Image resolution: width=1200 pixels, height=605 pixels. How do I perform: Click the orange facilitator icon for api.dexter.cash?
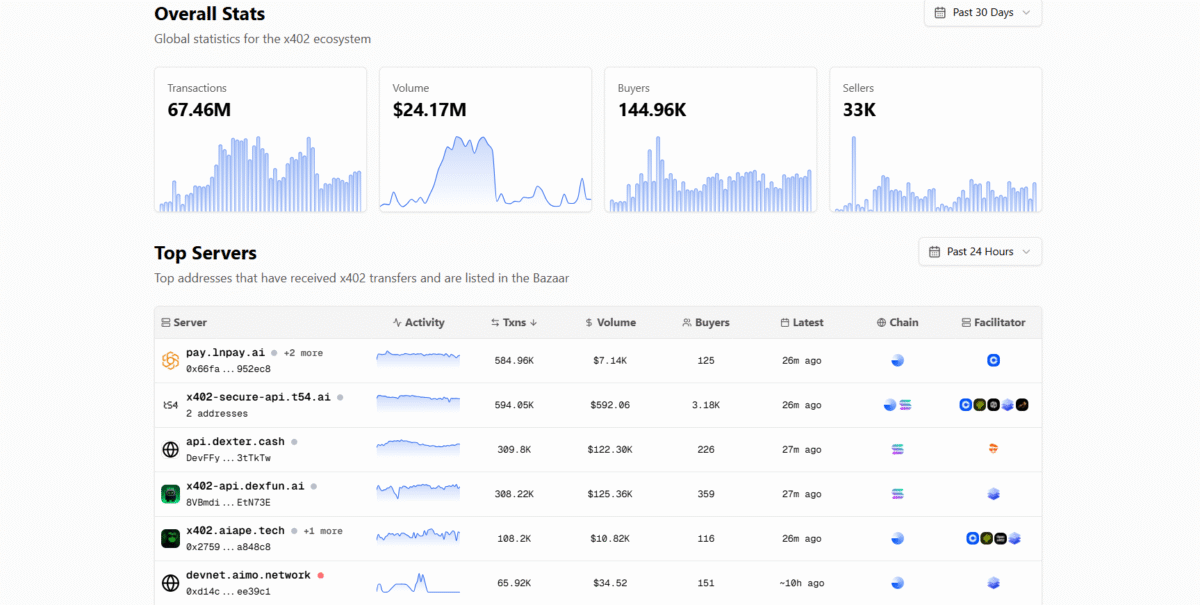993,449
